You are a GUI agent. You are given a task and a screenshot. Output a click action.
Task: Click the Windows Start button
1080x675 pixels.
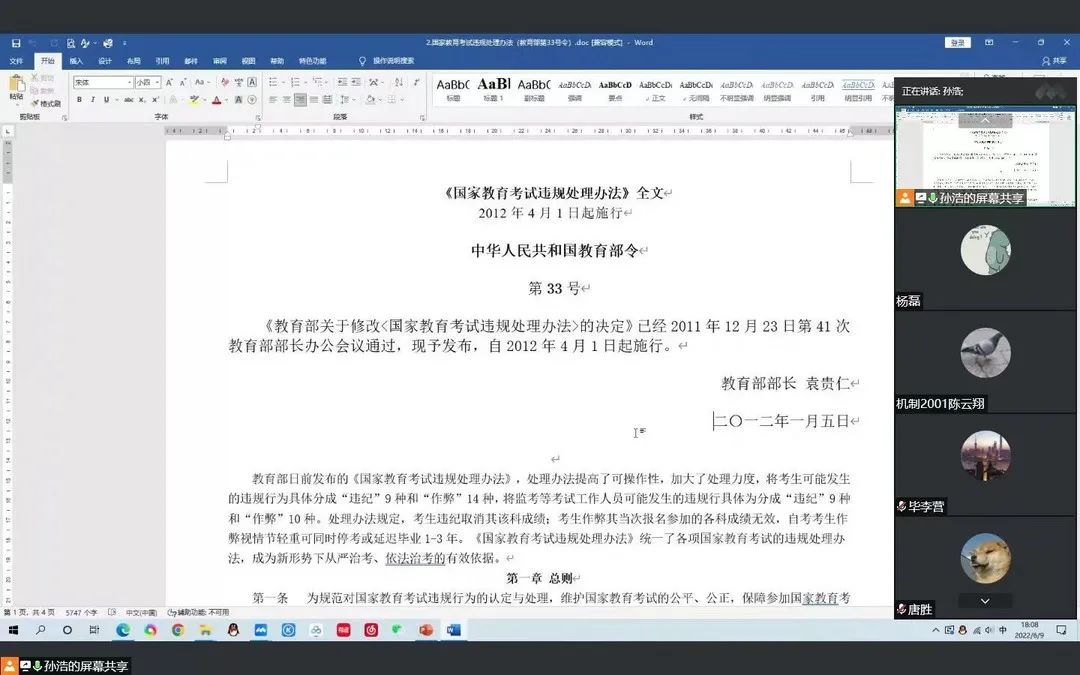coord(12,630)
